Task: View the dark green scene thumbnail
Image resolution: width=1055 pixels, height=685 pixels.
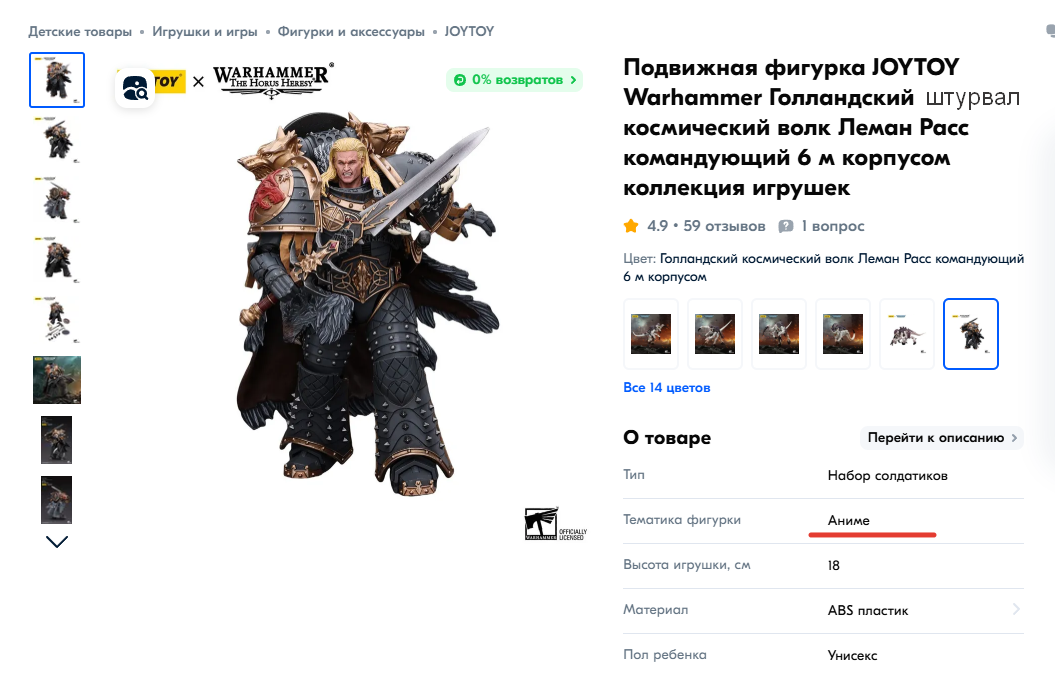Action: click(57, 380)
